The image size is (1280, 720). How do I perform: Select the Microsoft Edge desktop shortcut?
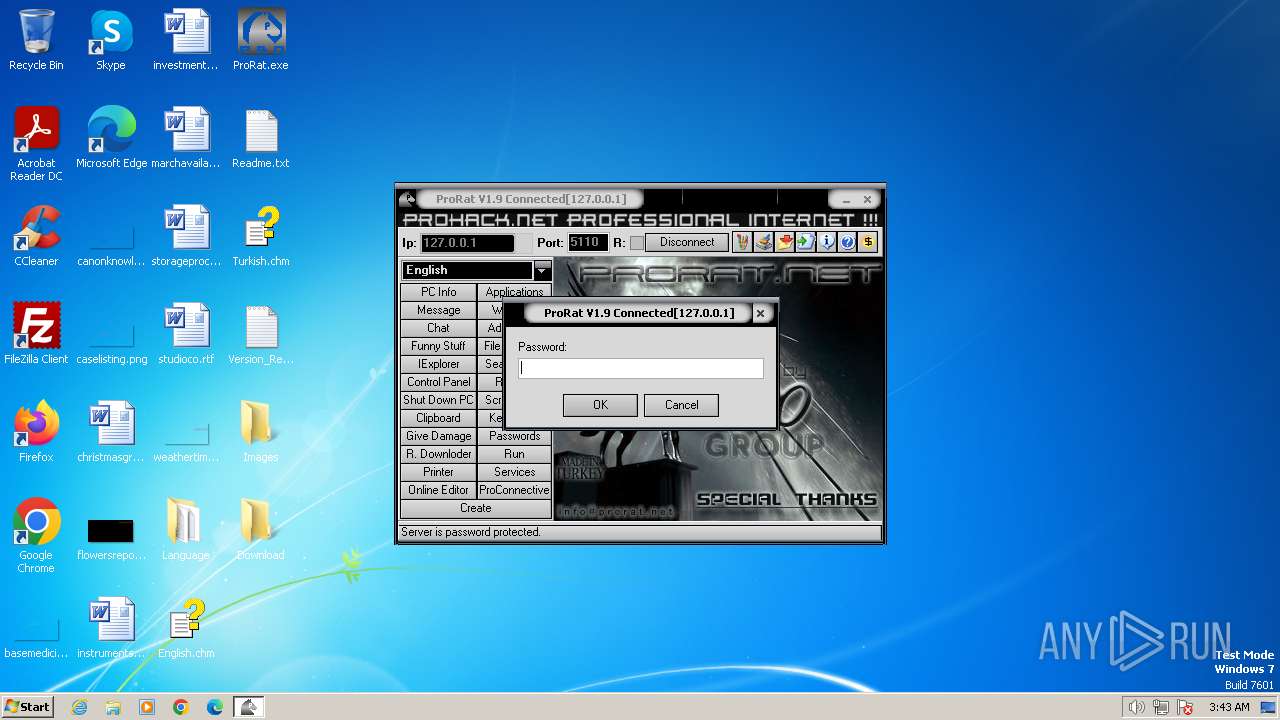point(111,138)
